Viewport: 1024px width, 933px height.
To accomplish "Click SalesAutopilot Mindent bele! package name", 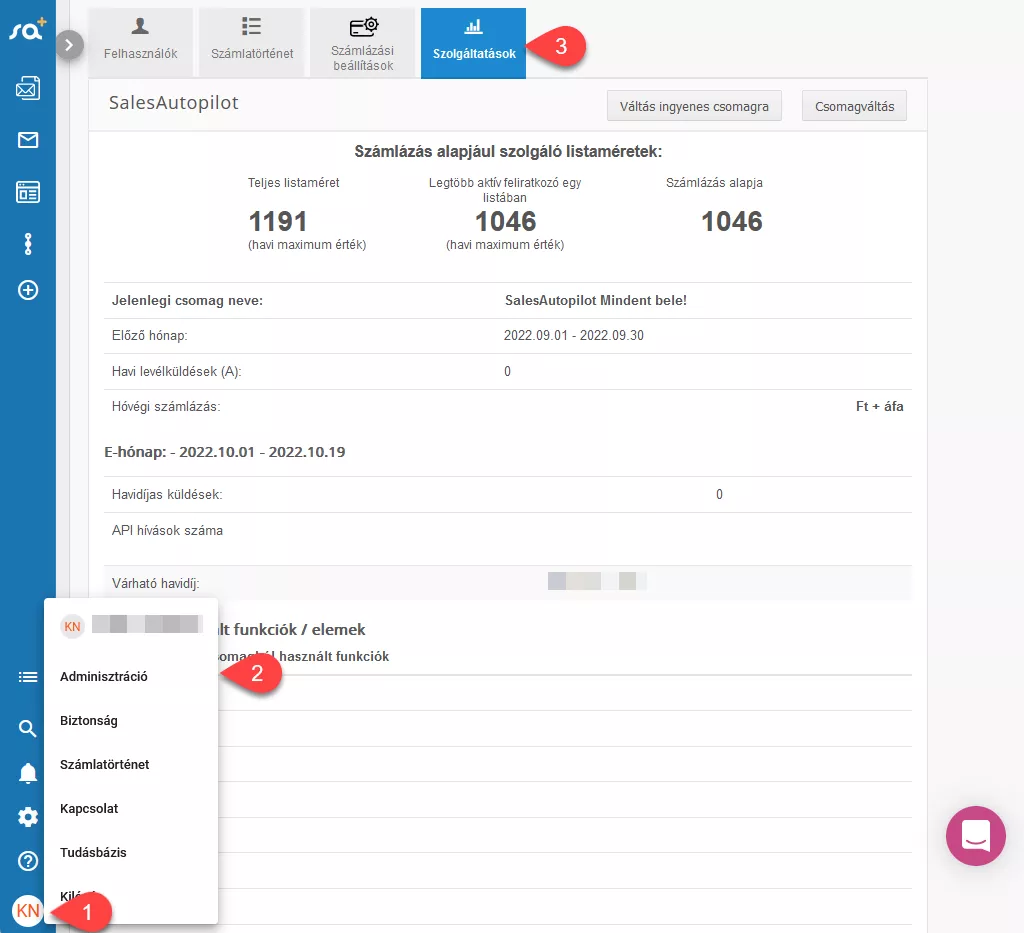I will pyautogui.click(x=596, y=300).
